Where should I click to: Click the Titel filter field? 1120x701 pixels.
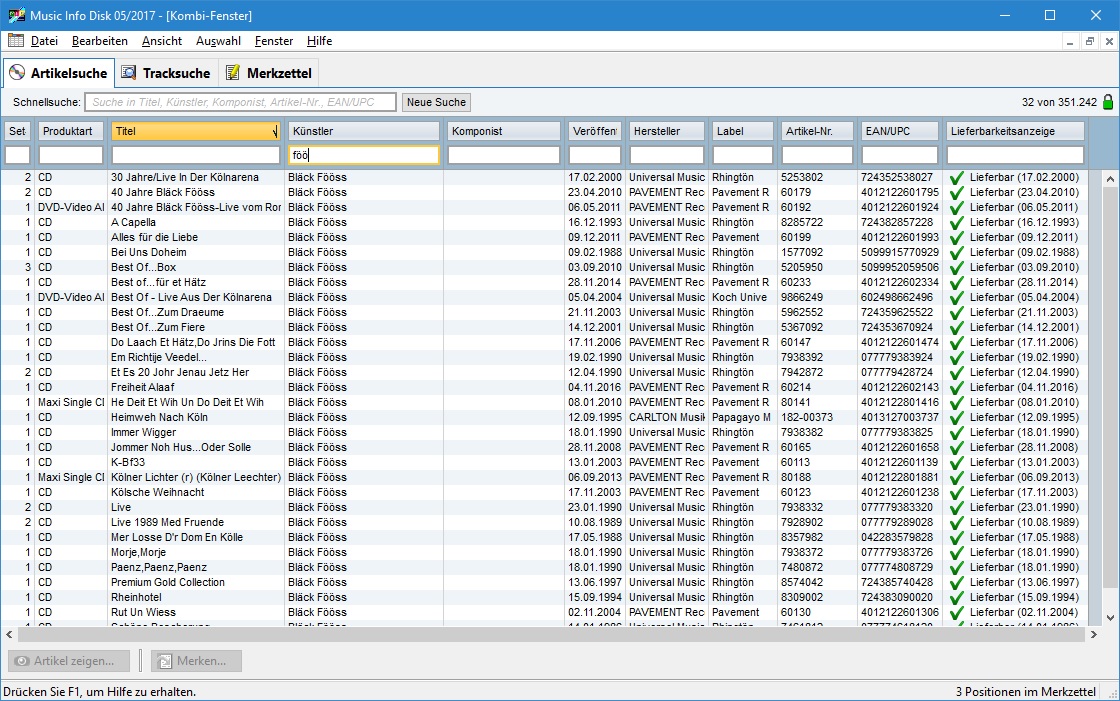pos(195,155)
